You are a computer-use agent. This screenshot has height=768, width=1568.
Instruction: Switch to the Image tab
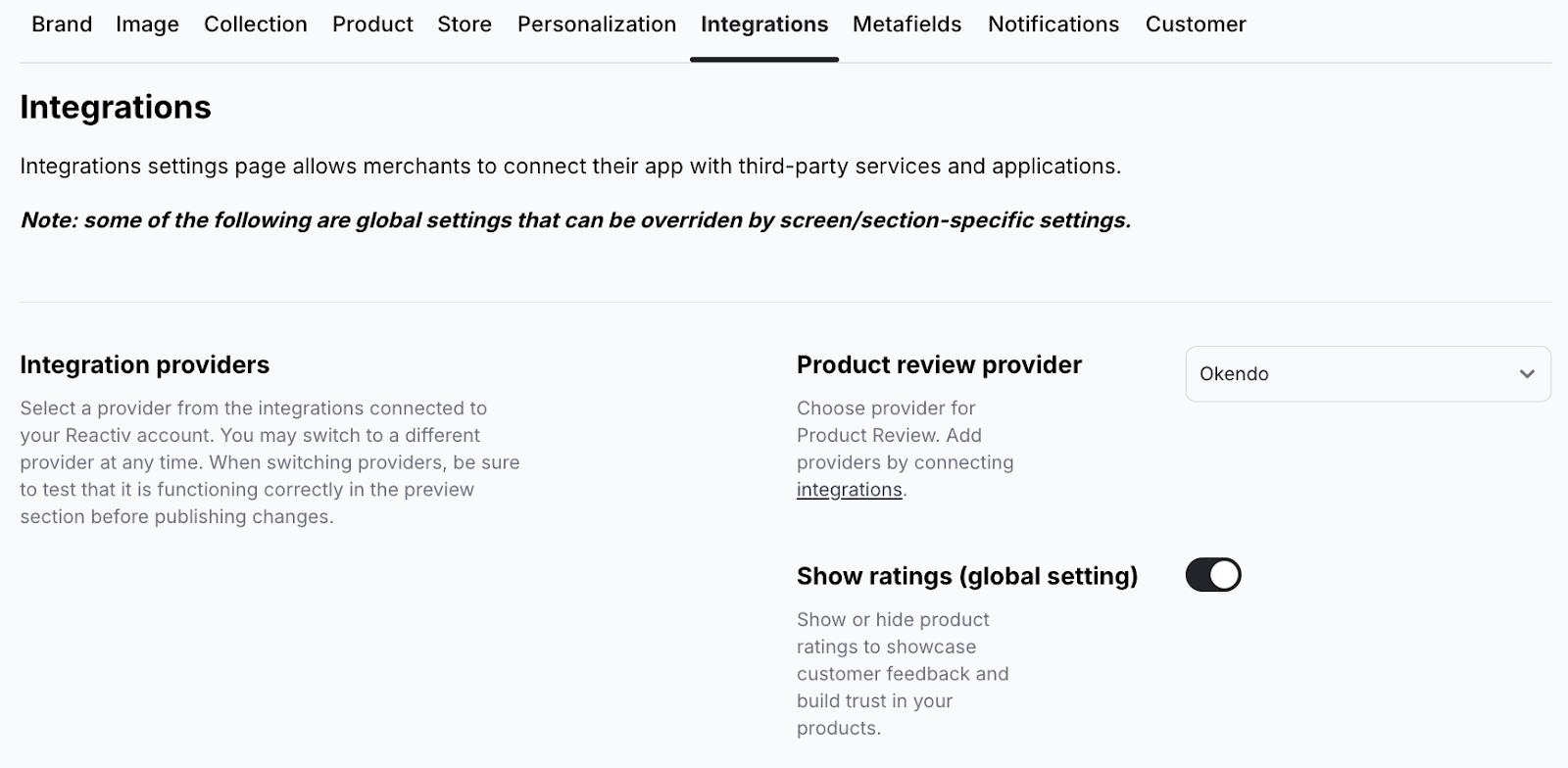[x=147, y=24]
